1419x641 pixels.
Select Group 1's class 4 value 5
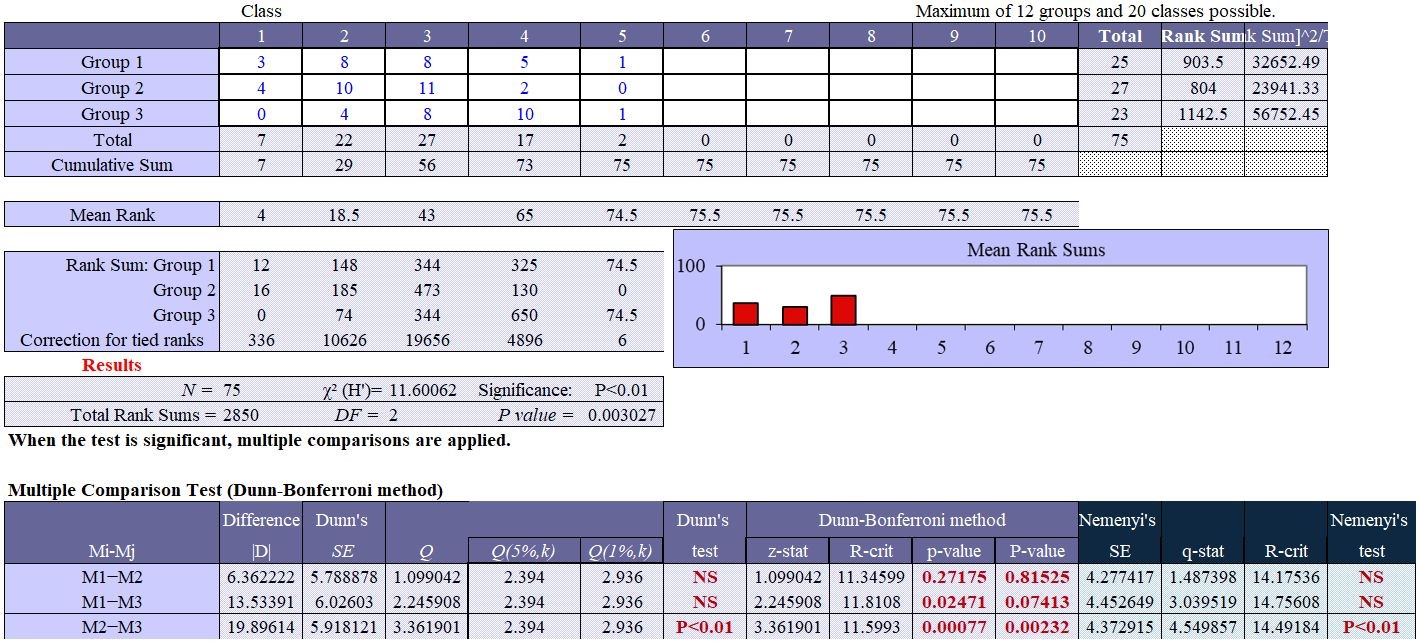pyautogui.click(x=524, y=62)
